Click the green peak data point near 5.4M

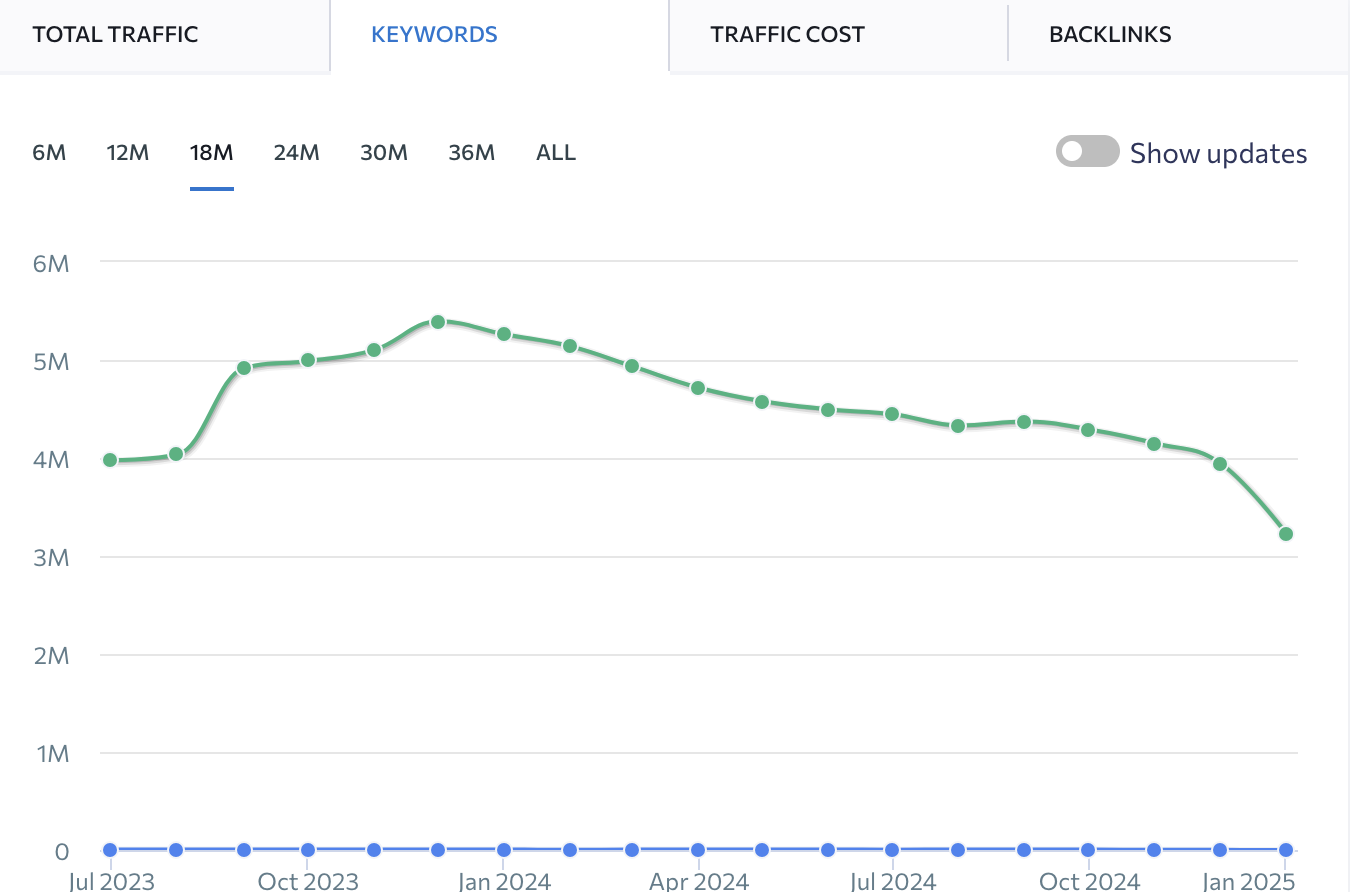point(438,322)
